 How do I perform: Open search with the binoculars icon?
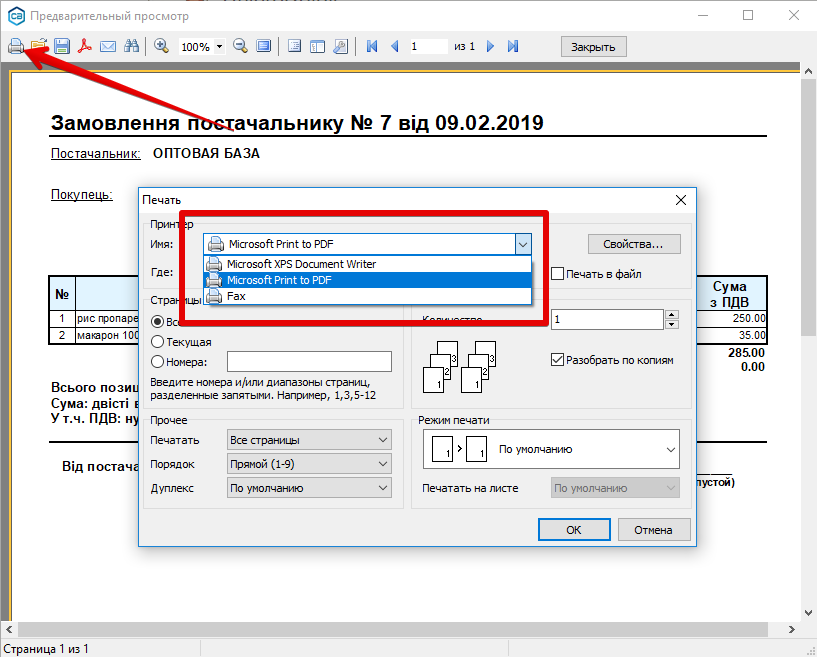tap(131, 46)
